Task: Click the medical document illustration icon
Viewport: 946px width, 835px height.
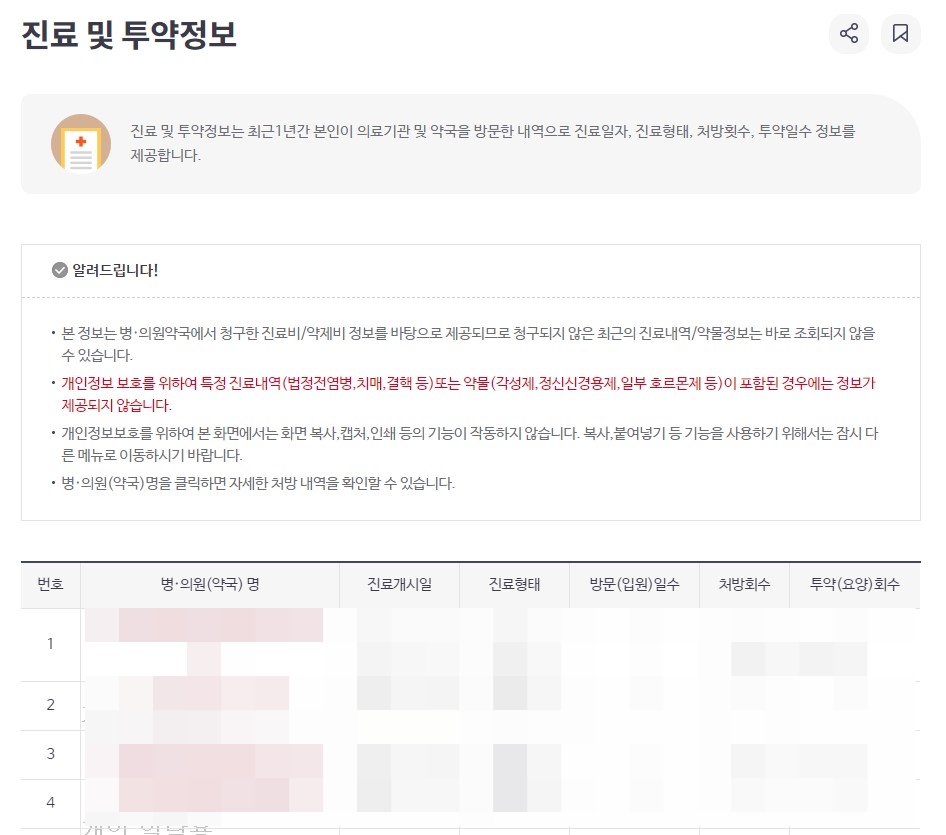Action: pos(81,144)
